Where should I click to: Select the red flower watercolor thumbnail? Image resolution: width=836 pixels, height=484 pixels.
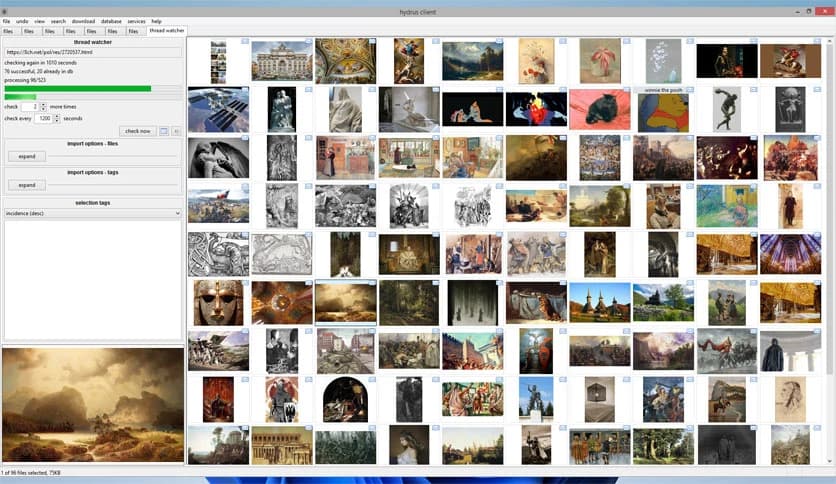point(600,63)
